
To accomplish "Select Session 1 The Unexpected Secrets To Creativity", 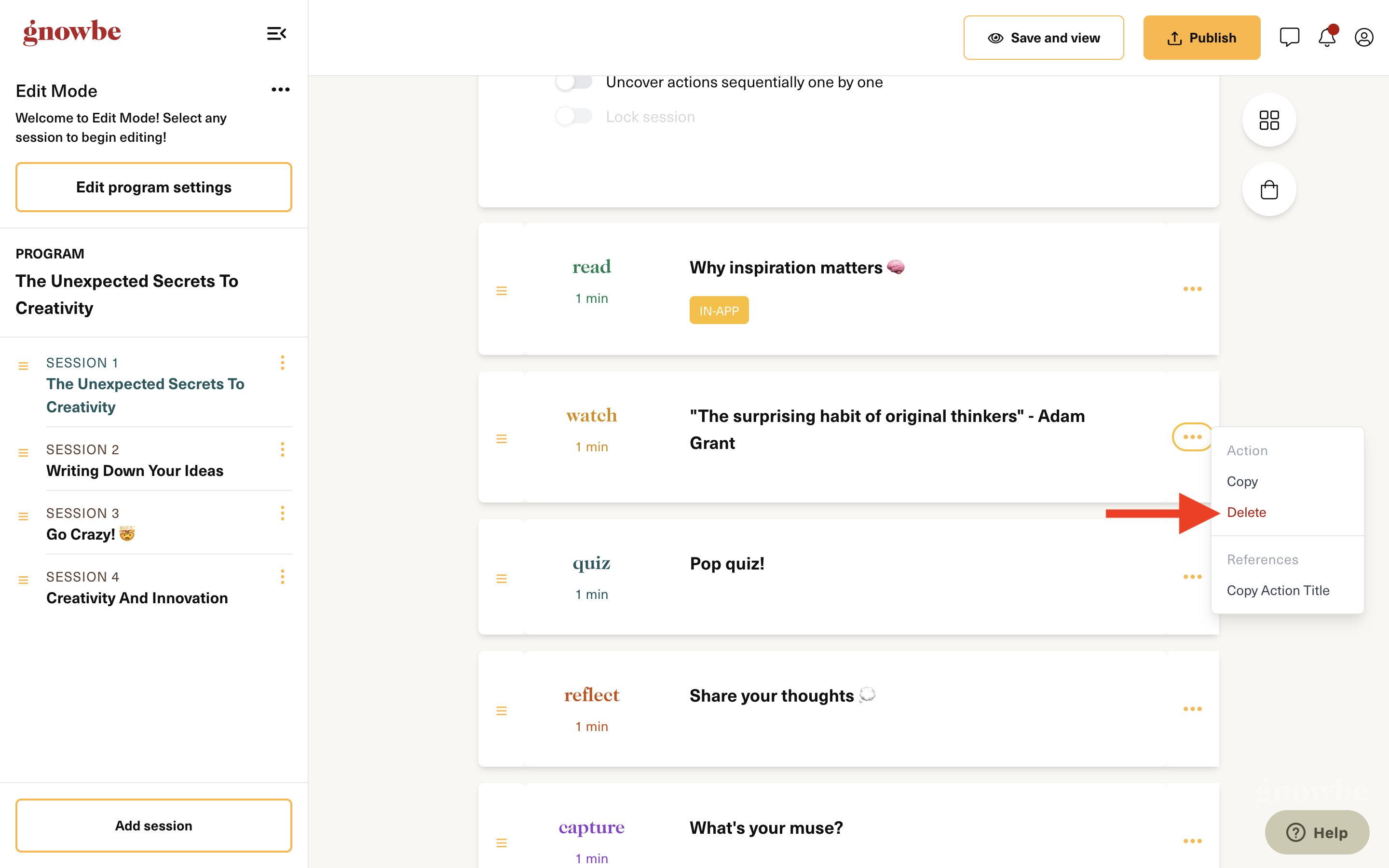I will [x=145, y=395].
